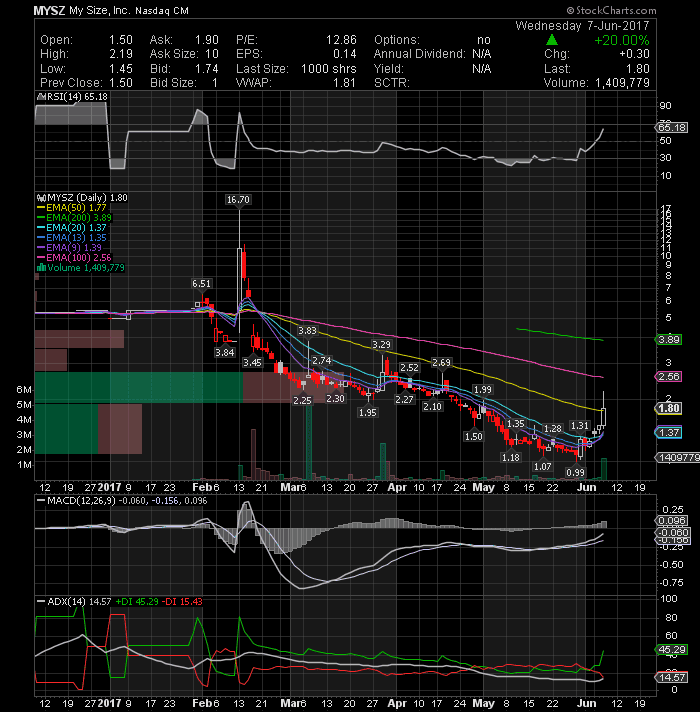Click the Bid price 1.74
700x712 pixels.
[x=207, y=69]
